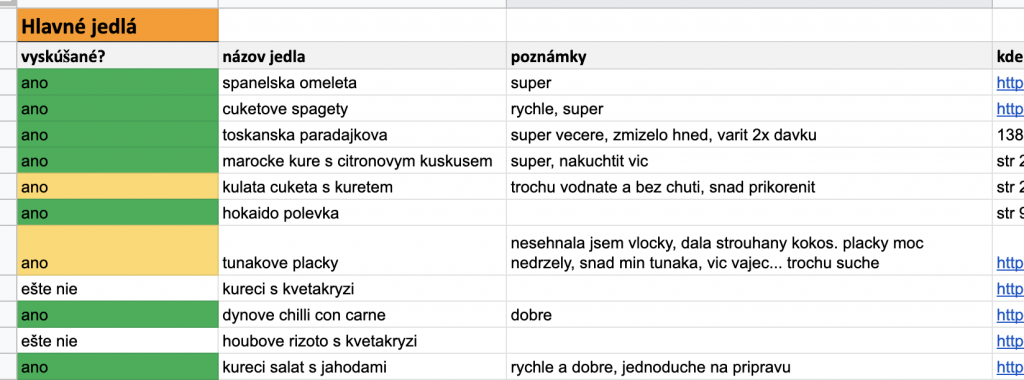Select the cell "kureci salat s jahodami"
Screen dimensions: 1024x380
tap(362, 368)
